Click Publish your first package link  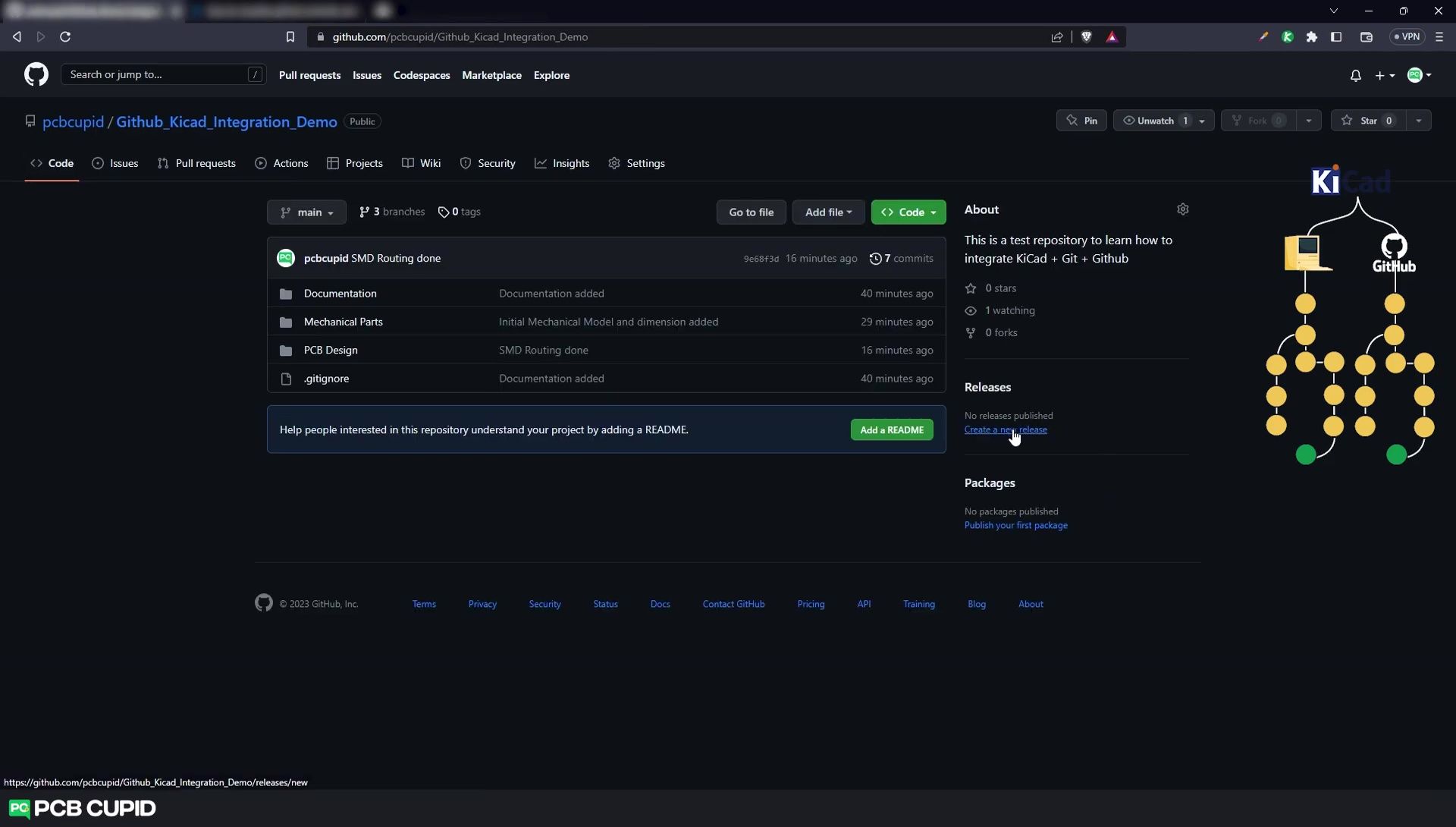1015,525
